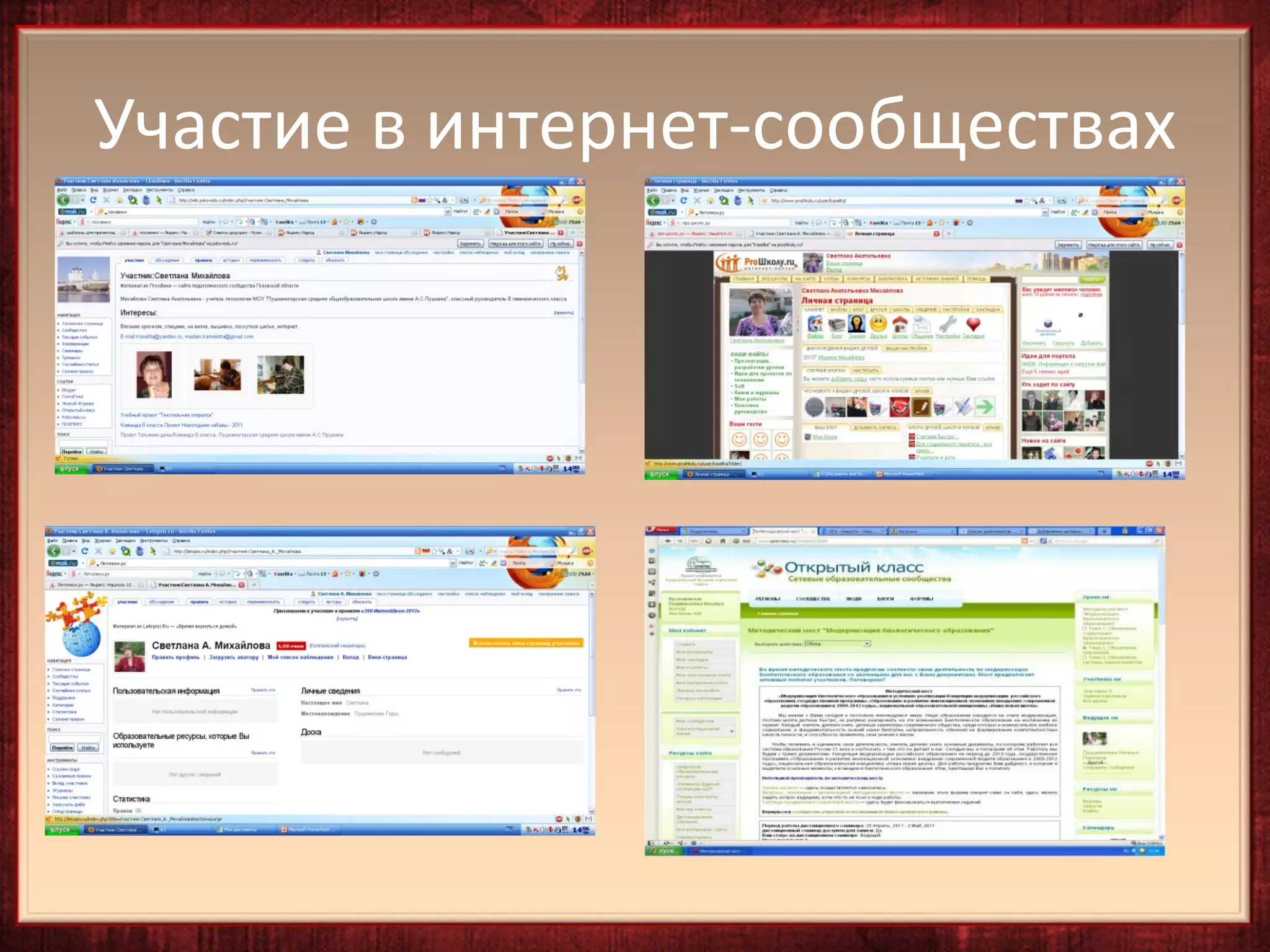Open the Закладки red heart icon on ProШколу
The width and height of the screenshot is (1270, 952).
point(974,324)
